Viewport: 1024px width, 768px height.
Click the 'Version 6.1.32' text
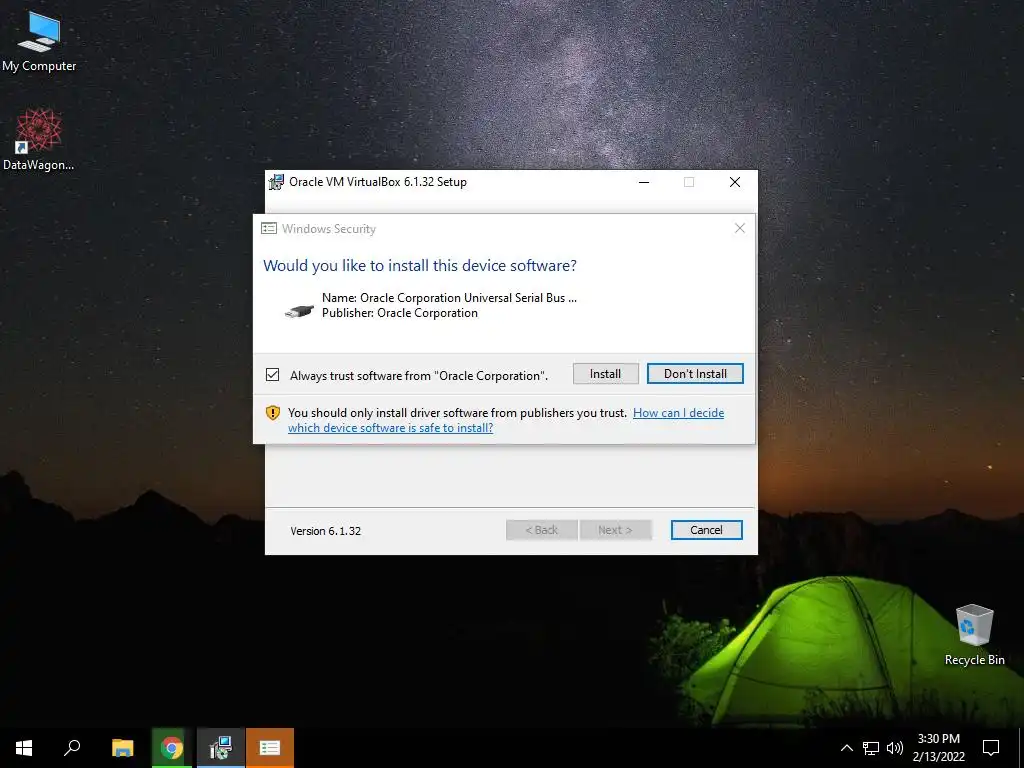tap(325, 531)
